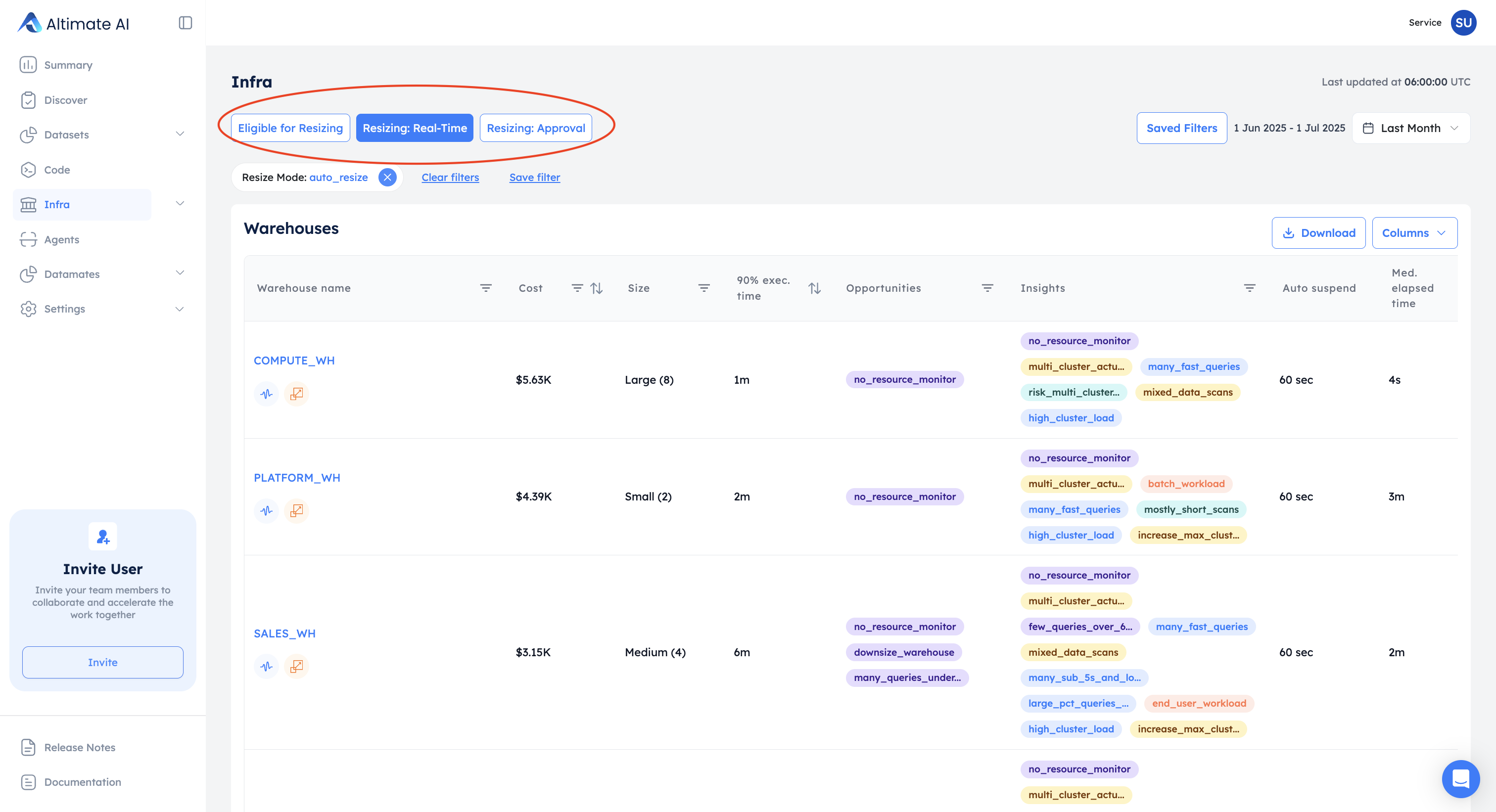Open the SALES_WH warehouse link
The height and width of the screenshot is (812, 1496).
284,633
